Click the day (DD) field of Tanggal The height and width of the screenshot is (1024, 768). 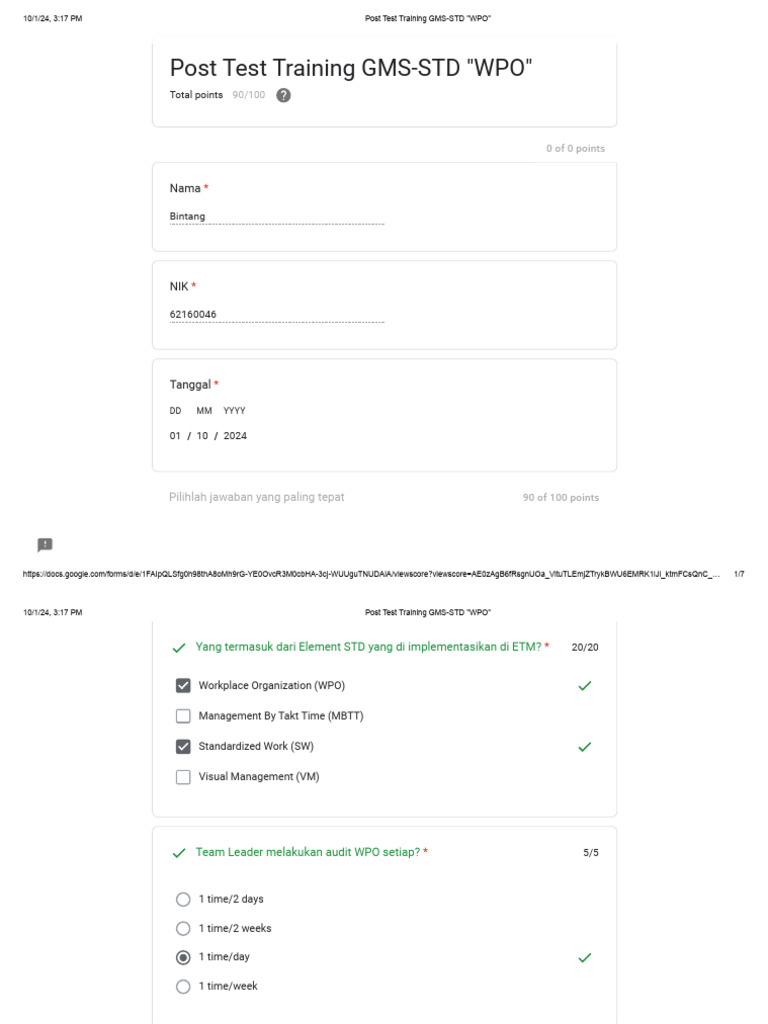175,436
